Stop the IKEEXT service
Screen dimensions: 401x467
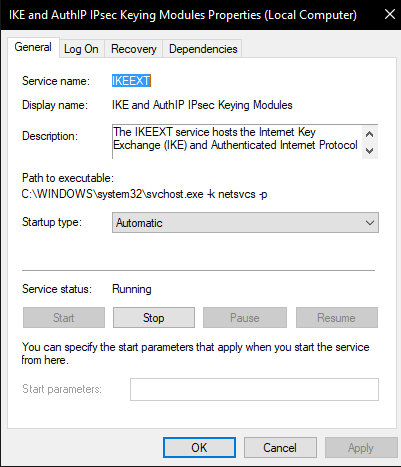tap(154, 318)
